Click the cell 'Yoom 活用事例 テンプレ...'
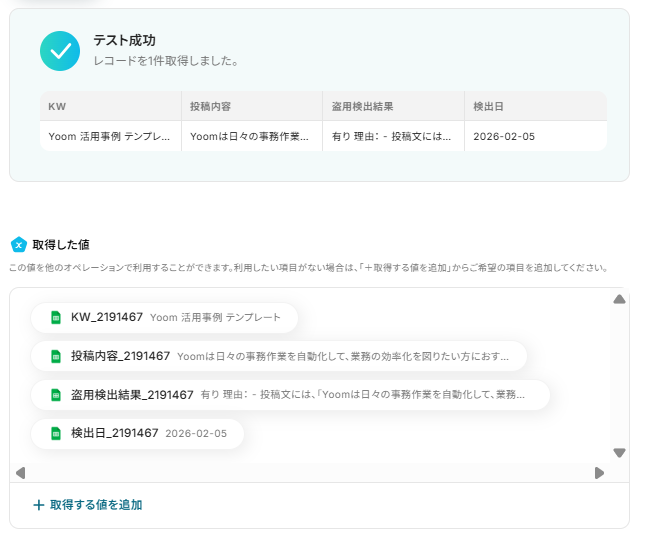Screen dimensions: 649x546 point(111,136)
